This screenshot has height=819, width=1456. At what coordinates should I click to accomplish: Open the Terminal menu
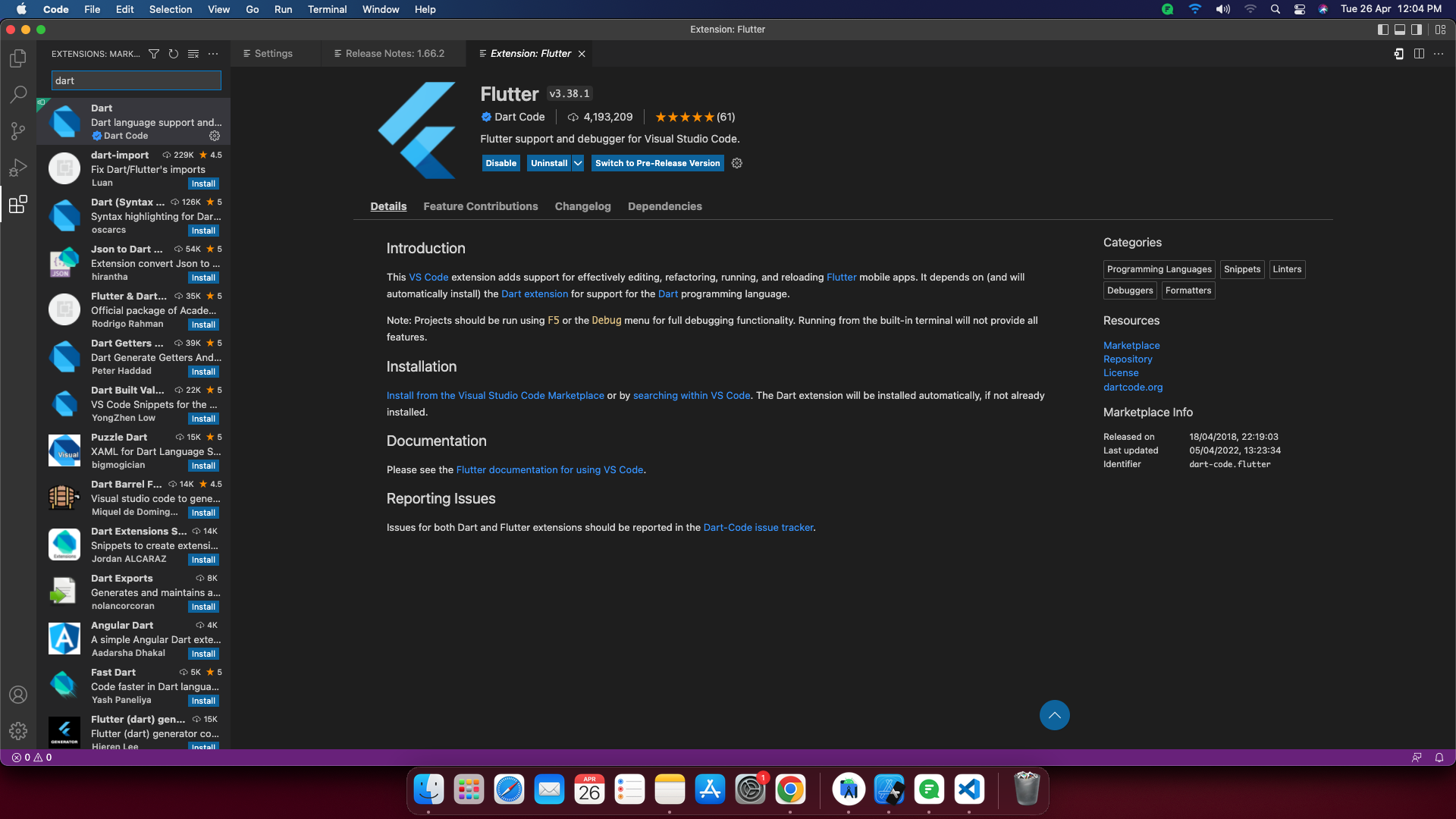pos(327,9)
